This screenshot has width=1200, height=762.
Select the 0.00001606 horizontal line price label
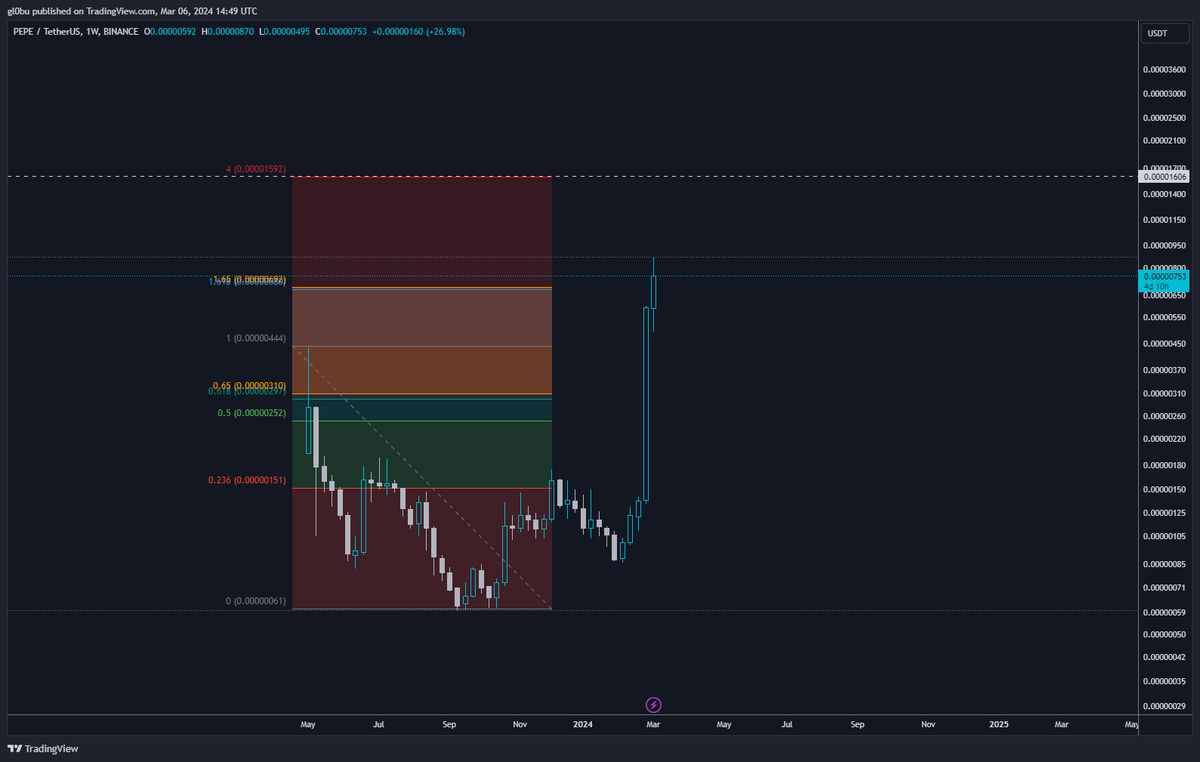(x=1166, y=177)
